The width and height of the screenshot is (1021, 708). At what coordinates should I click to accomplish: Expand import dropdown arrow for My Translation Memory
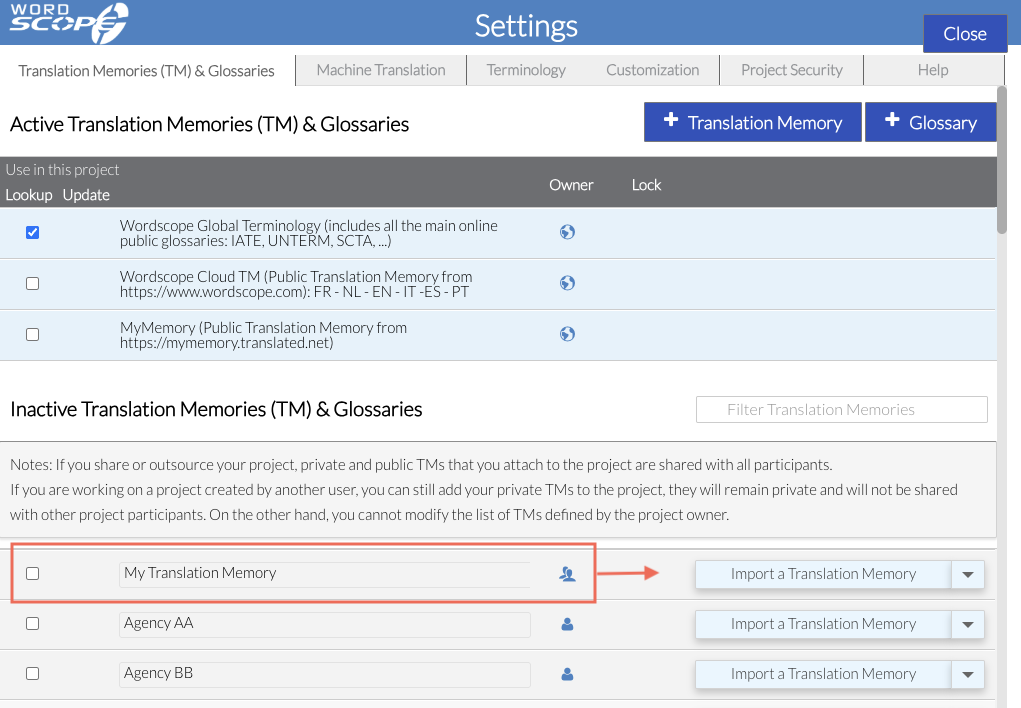[967, 574]
